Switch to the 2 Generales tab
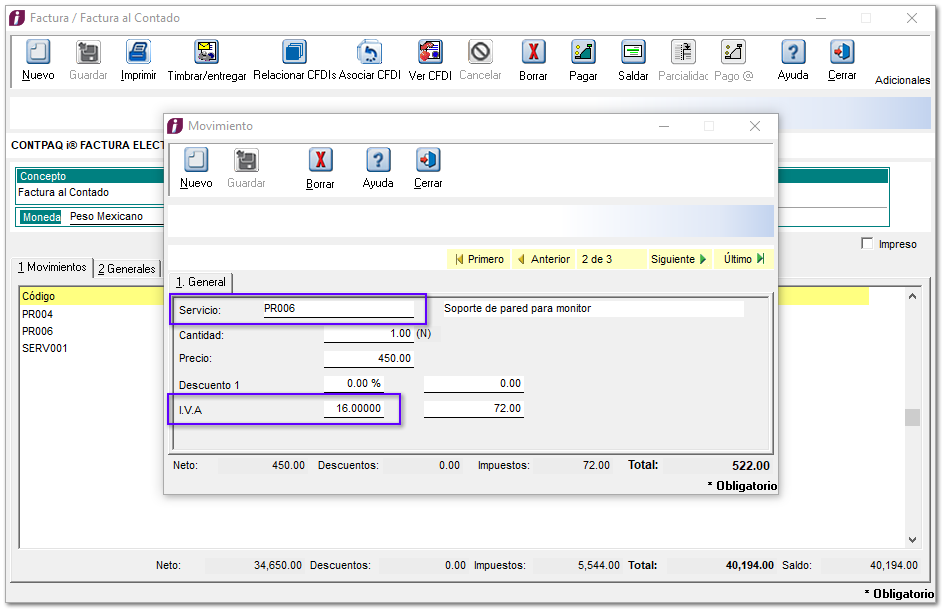The height and width of the screenshot is (612, 945). click(126, 268)
